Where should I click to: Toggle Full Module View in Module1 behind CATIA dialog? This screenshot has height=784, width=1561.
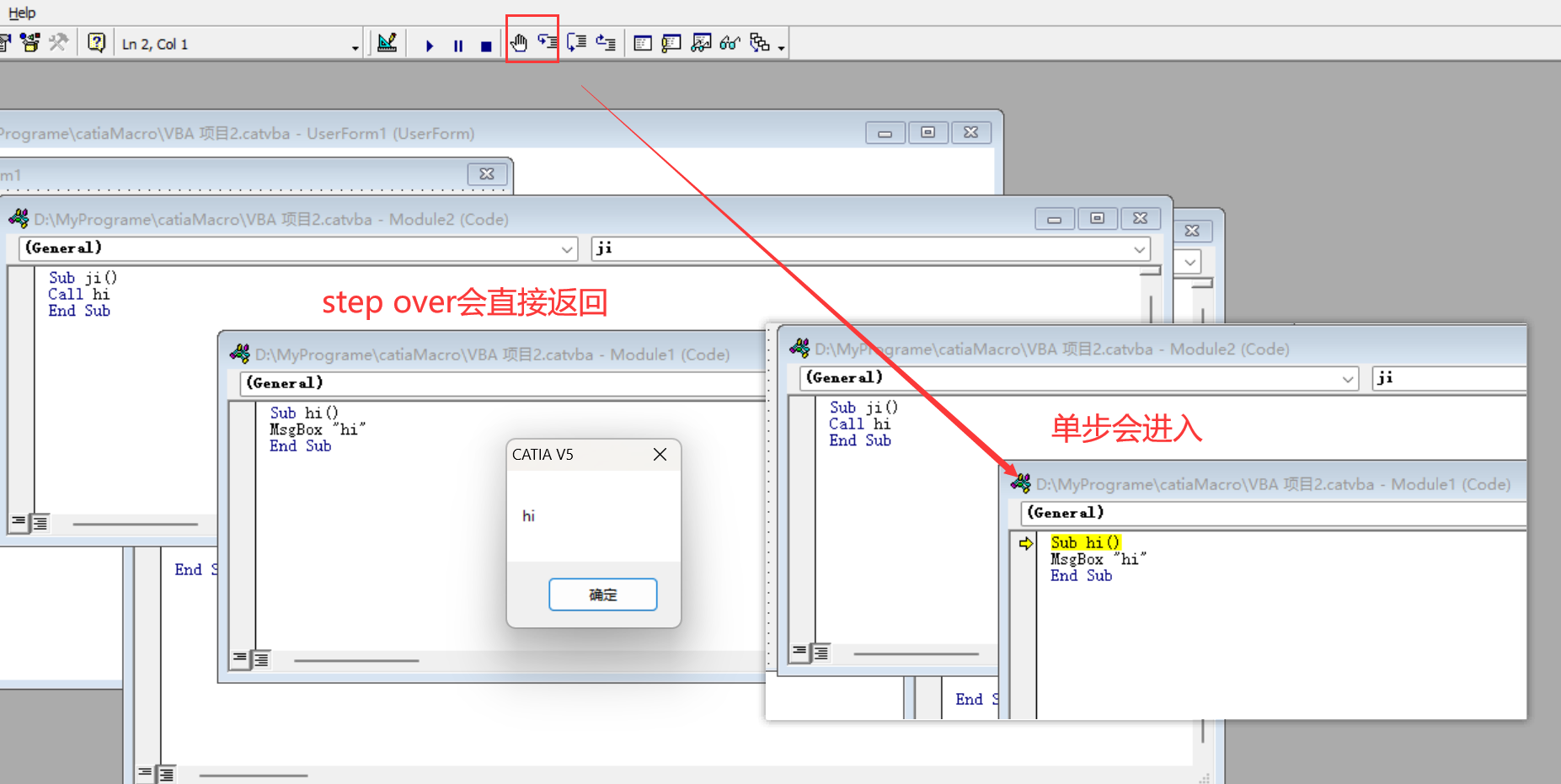[261, 659]
